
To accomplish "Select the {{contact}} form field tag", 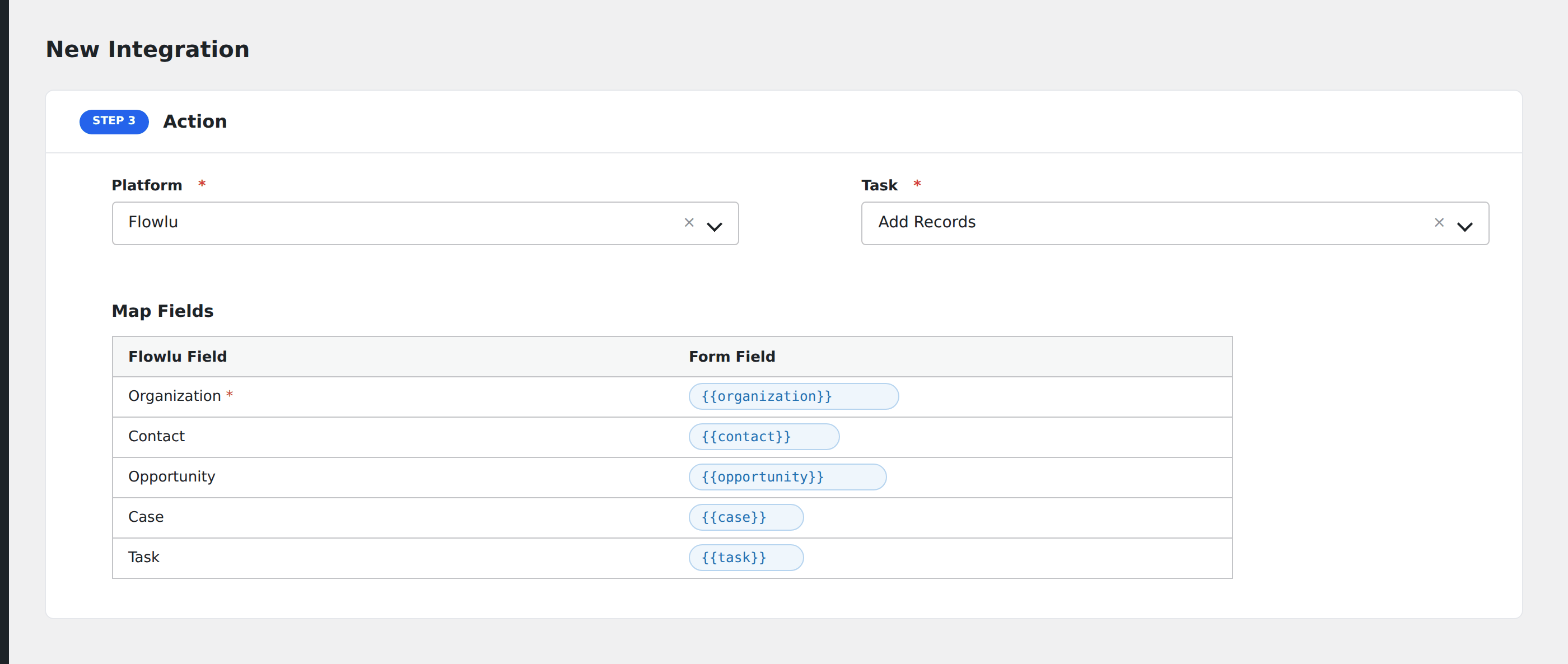I will [764, 436].
